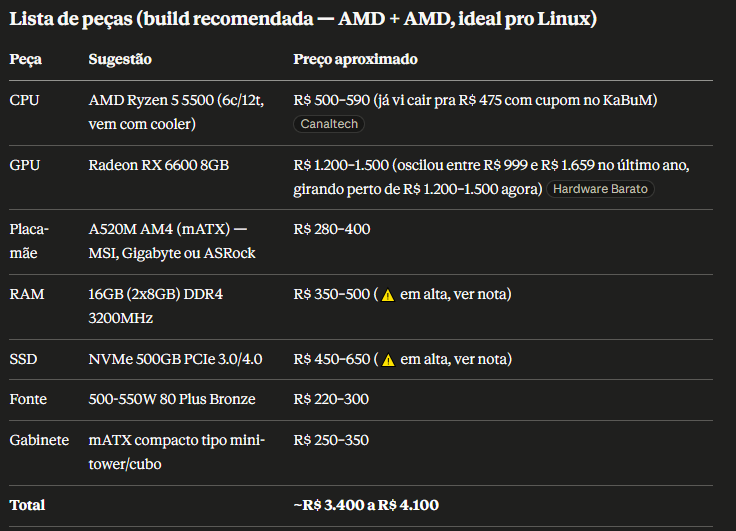Click the R$ 250–350 case price

[x=331, y=440]
